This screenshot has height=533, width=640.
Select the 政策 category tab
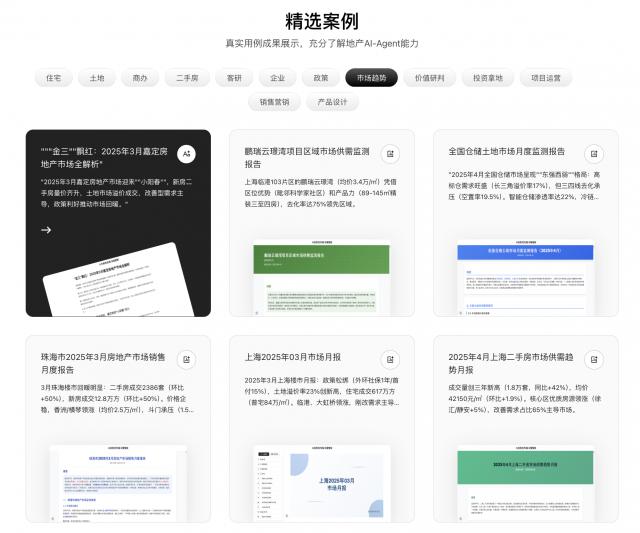[321, 78]
